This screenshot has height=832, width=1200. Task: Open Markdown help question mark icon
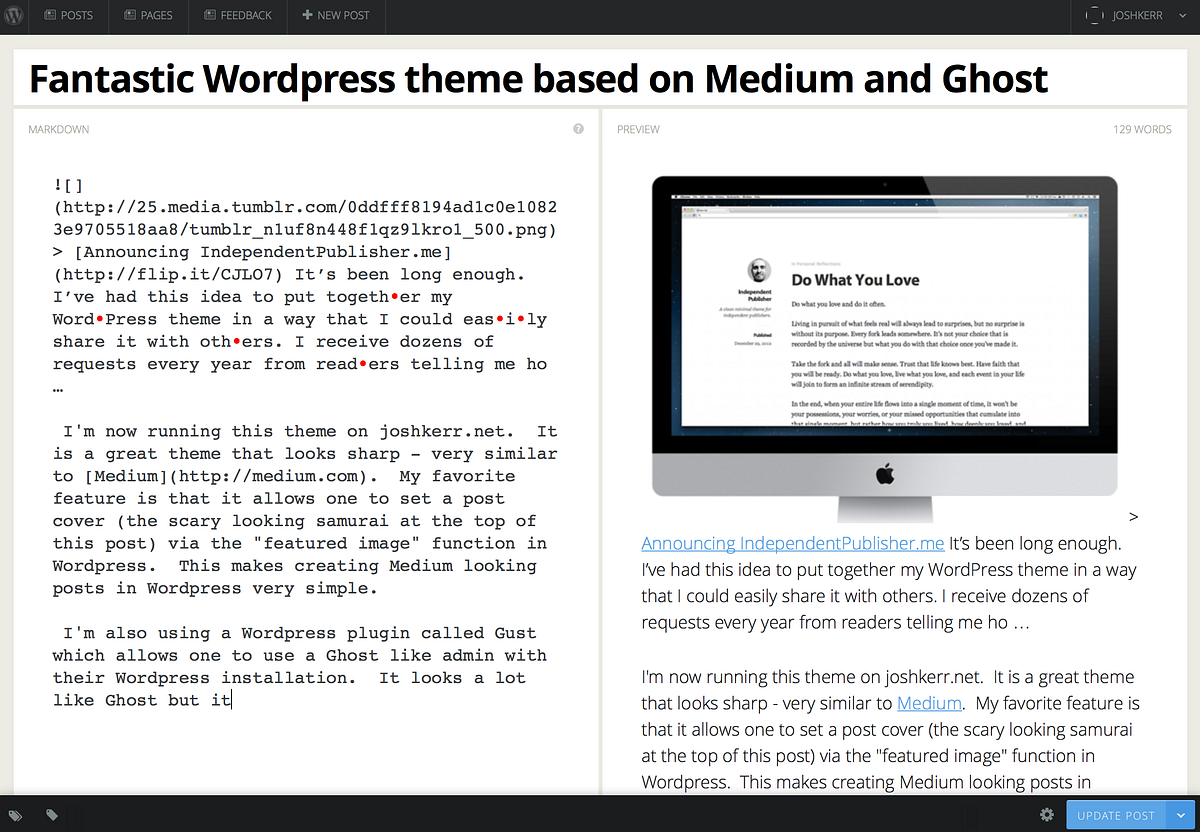click(578, 129)
